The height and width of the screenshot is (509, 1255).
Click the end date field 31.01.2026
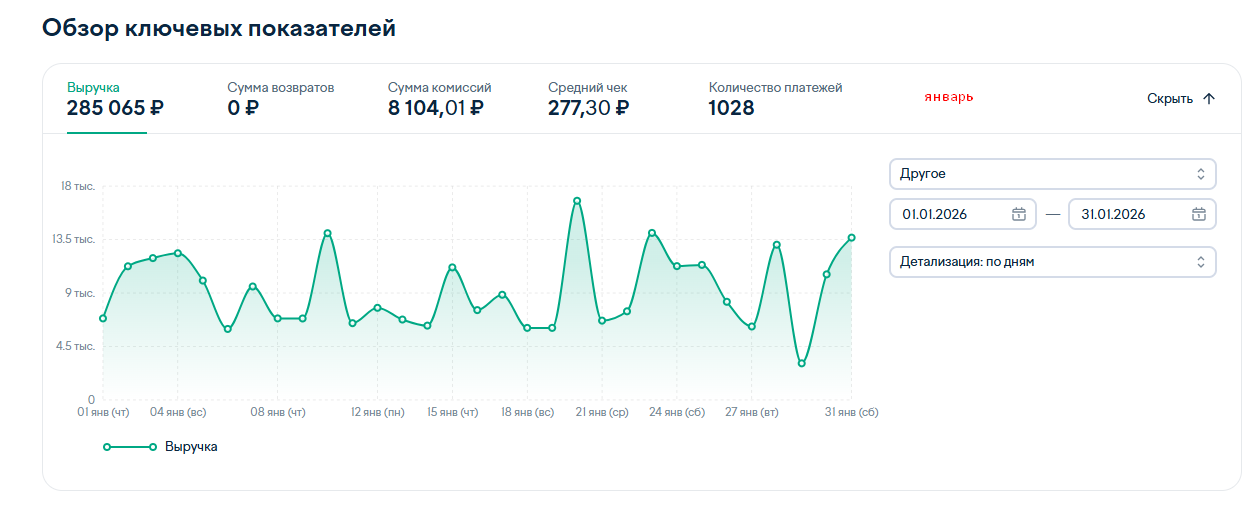[1142, 214]
